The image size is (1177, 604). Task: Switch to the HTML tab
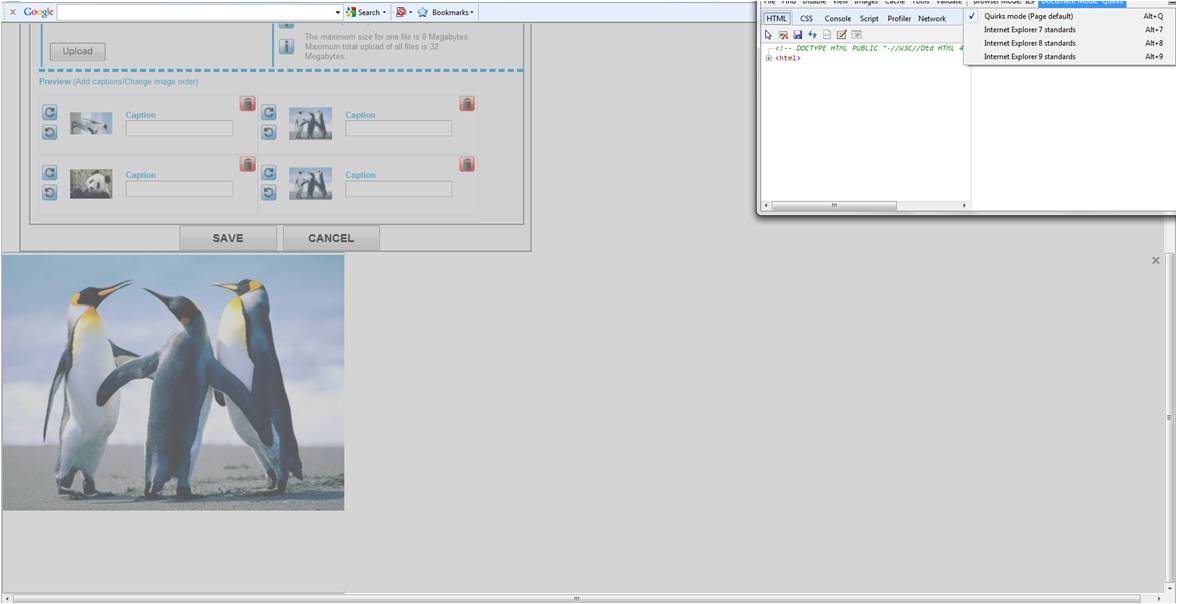tap(776, 18)
